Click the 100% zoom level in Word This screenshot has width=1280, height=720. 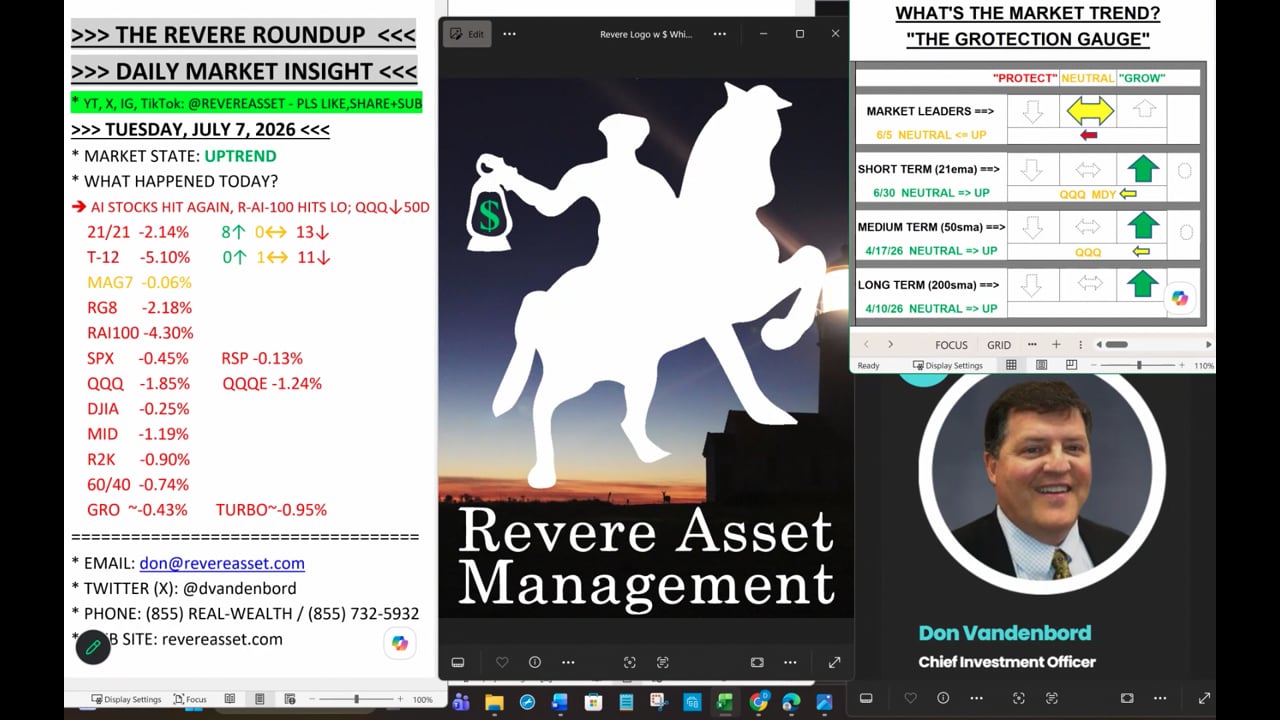[422, 699]
